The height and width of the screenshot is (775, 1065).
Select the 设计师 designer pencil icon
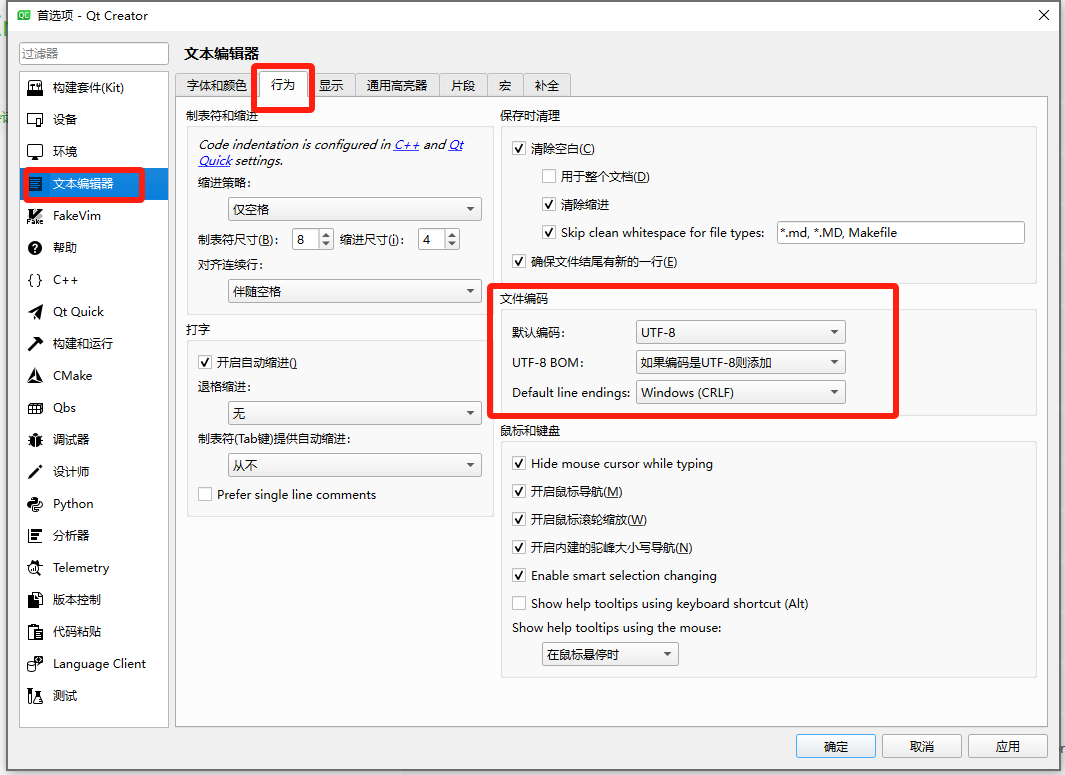(x=35, y=472)
